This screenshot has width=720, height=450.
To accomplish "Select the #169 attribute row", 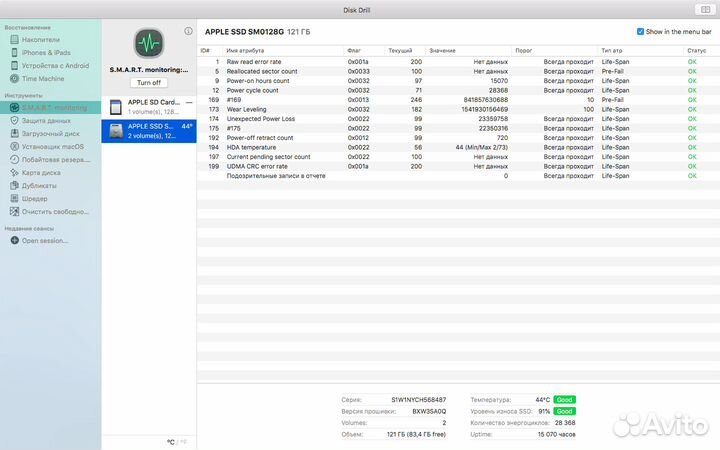I will (458, 100).
